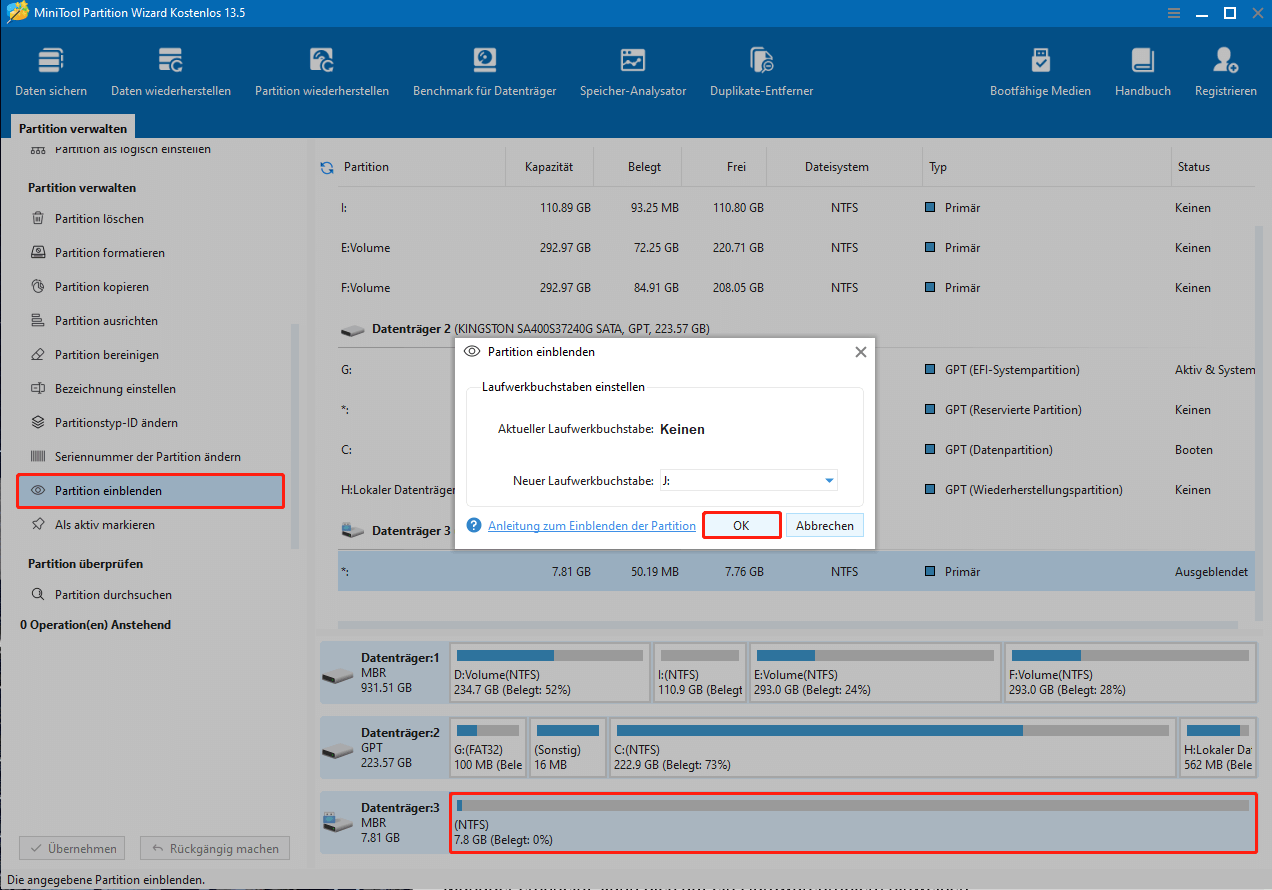1272x890 pixels.
Task: Open Daten sichern
Action: (50, 70)
